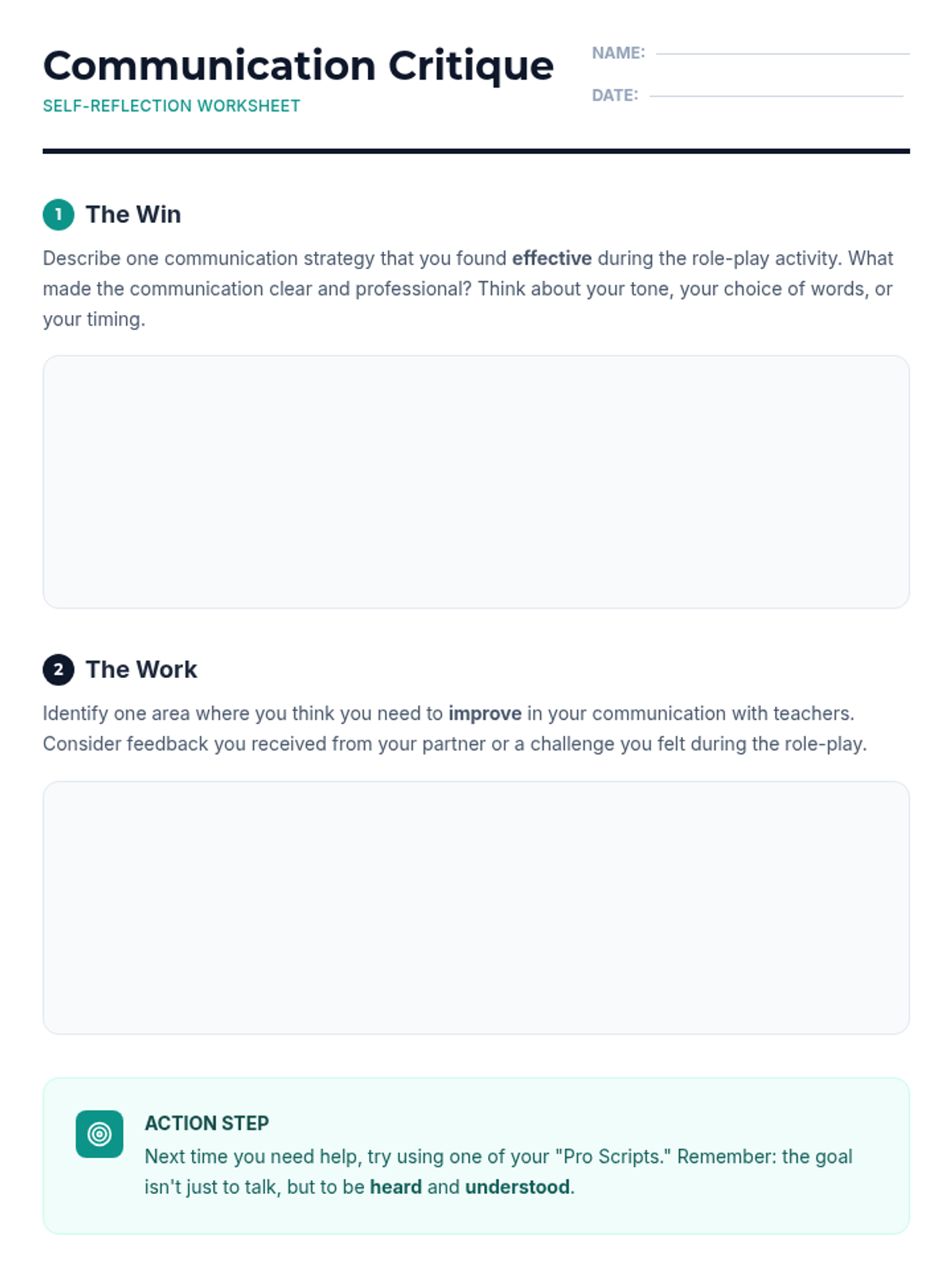Viewport: 952px width, 1270px height.
Task: Click the DATE: label
Action: 615,95
